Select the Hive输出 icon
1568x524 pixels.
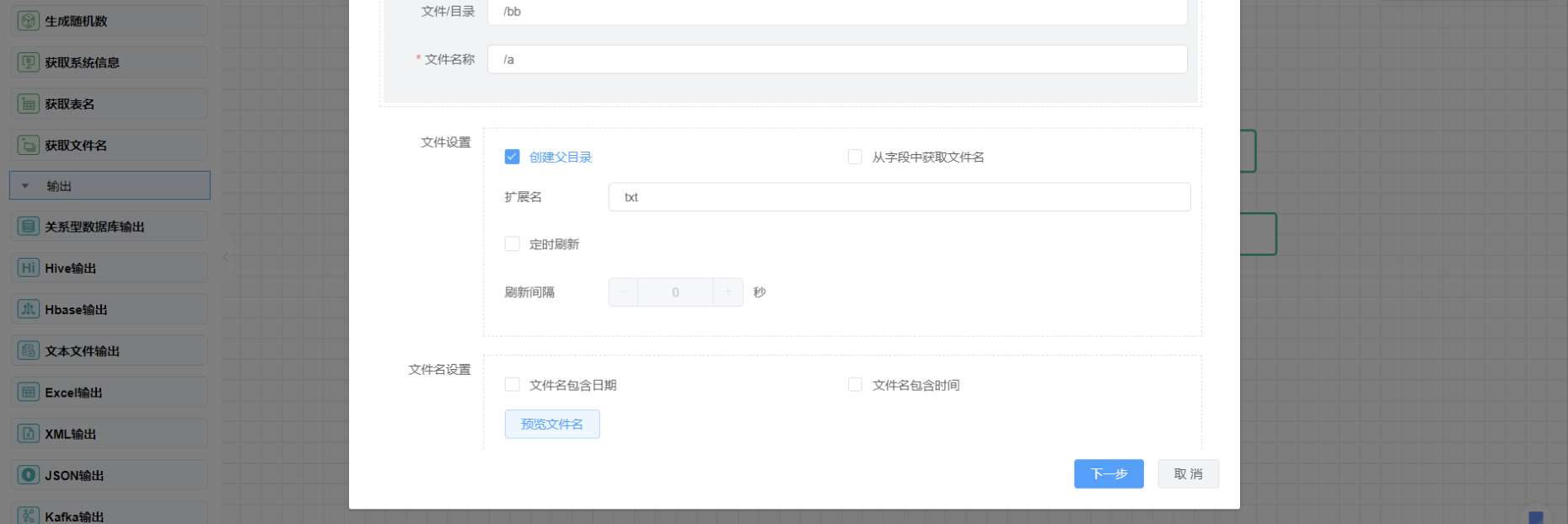pyautogui.click(x=29, y=268)
